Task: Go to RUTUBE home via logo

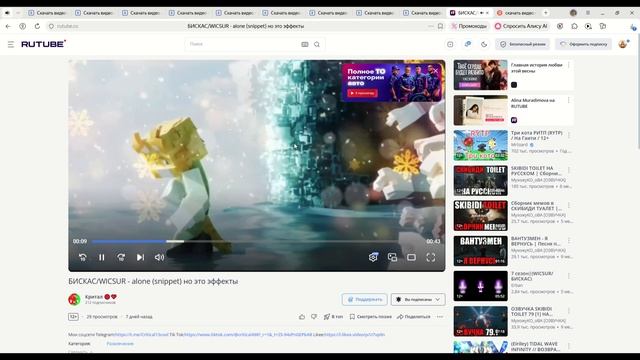Action: [43, 44]
